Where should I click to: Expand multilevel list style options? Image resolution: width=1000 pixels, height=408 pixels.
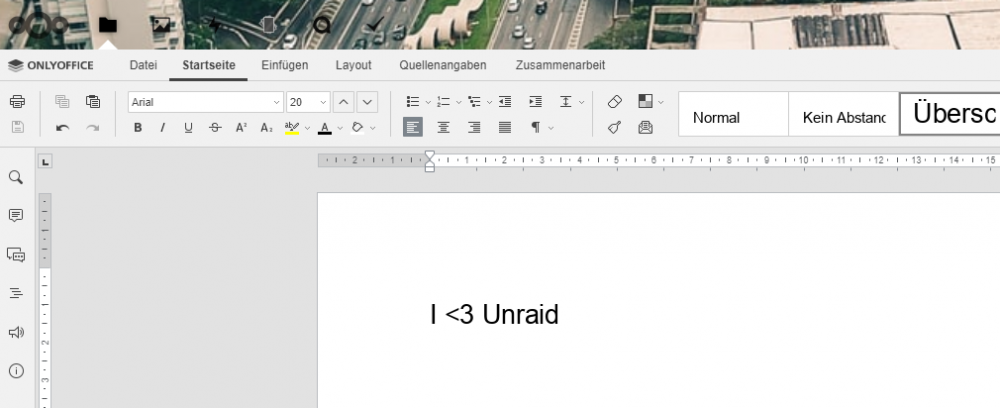tap(489, 102)
